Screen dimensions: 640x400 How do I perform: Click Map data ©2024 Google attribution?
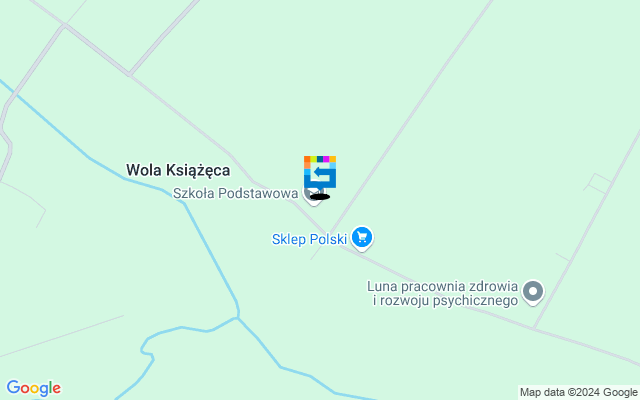578,393
